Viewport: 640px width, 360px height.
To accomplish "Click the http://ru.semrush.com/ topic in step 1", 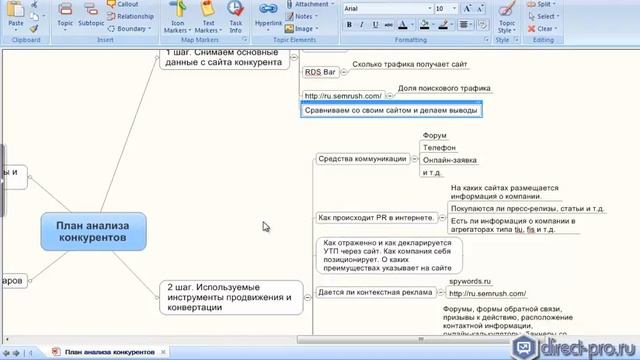I will 343,96.
